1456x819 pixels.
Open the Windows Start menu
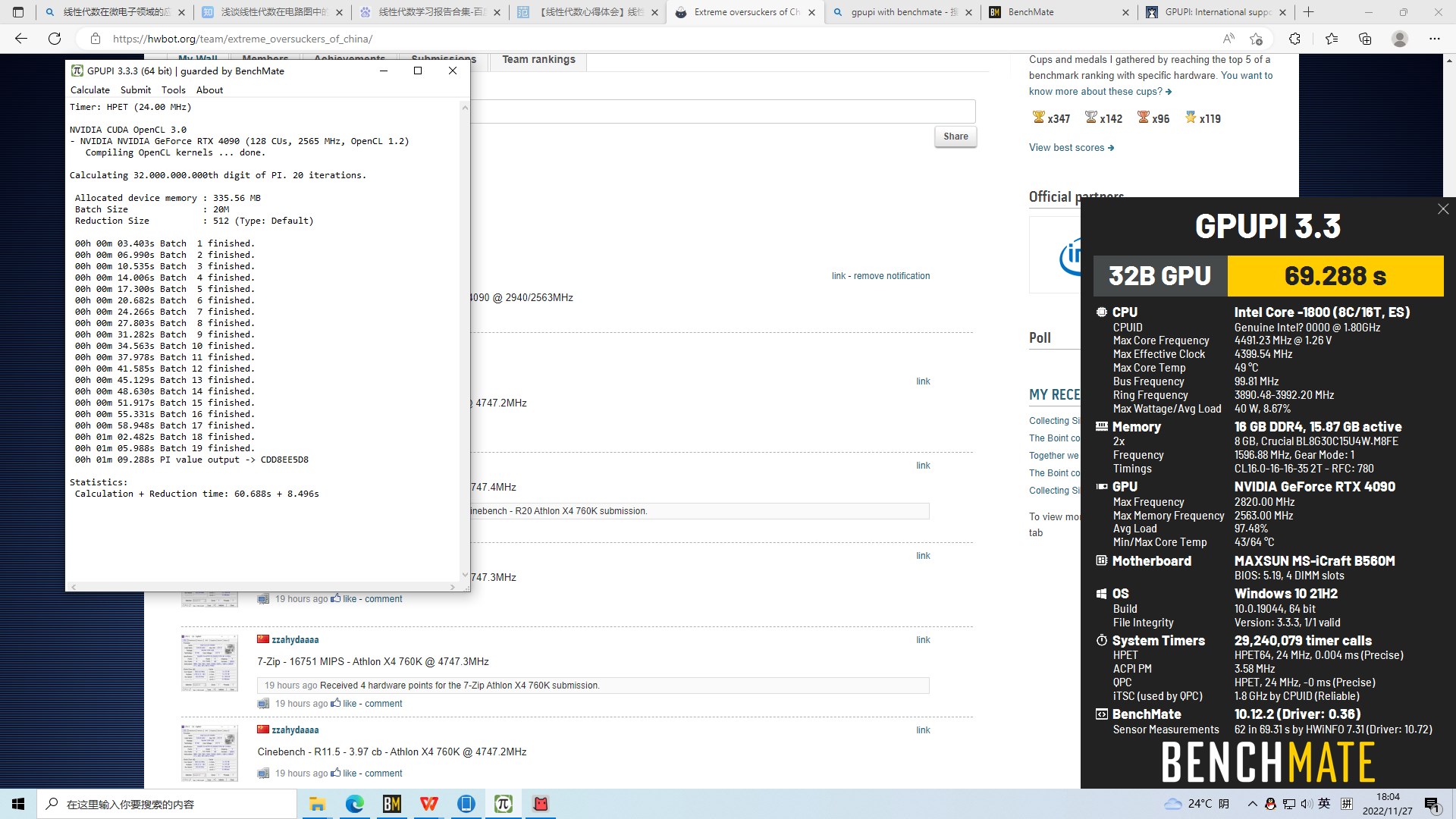tap(18, 804)
